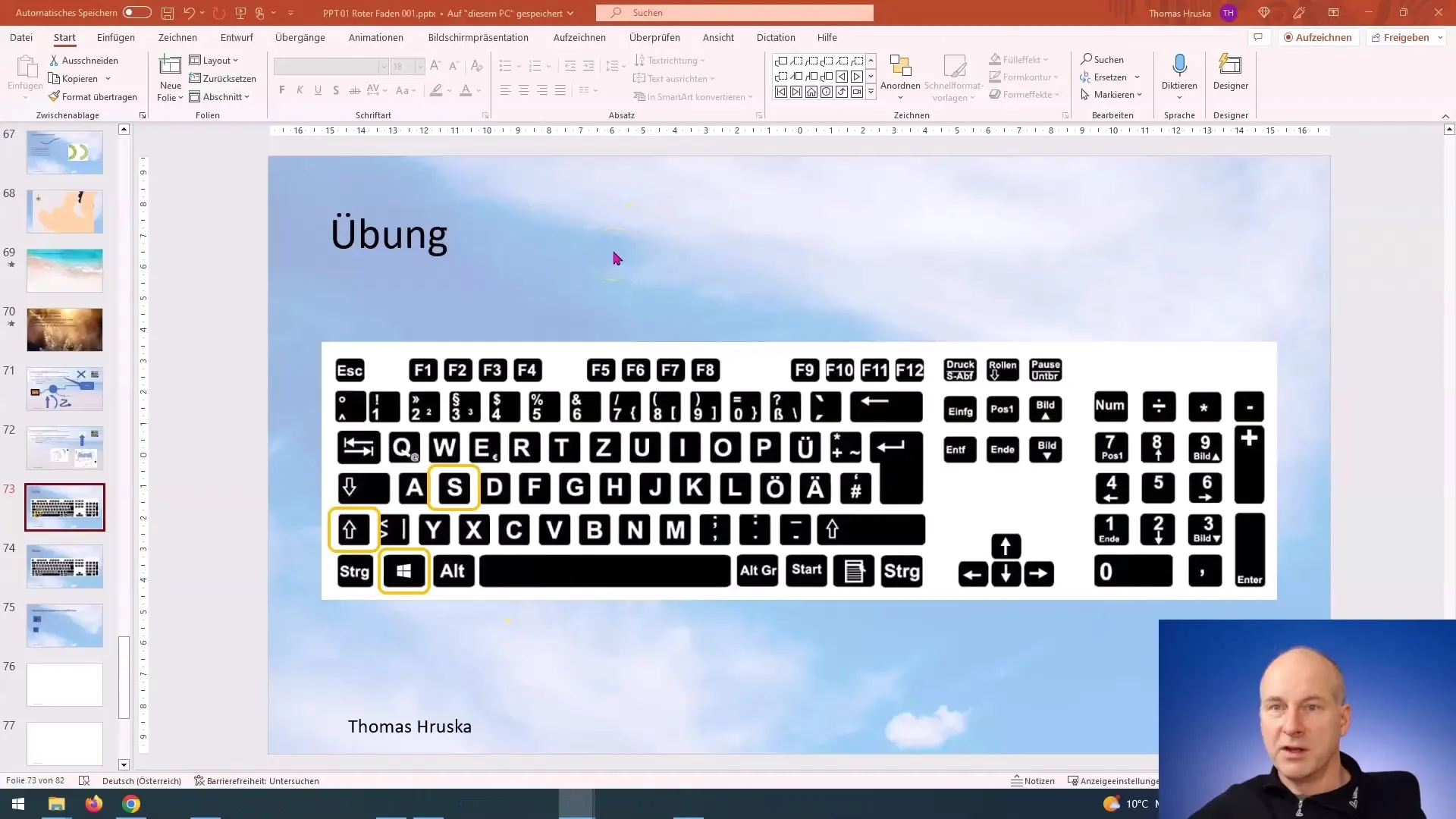Open Abschnitt dropdown

[x=219, y=96]
